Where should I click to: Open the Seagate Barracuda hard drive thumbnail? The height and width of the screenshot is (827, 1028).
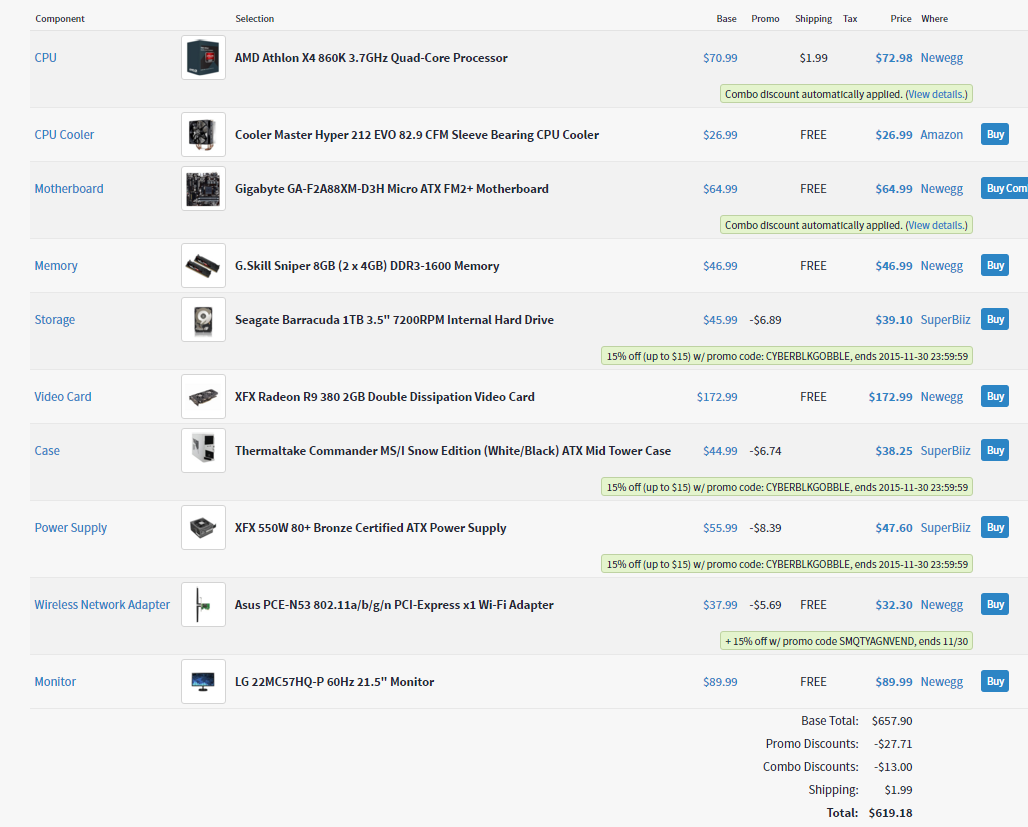point(203,319)
